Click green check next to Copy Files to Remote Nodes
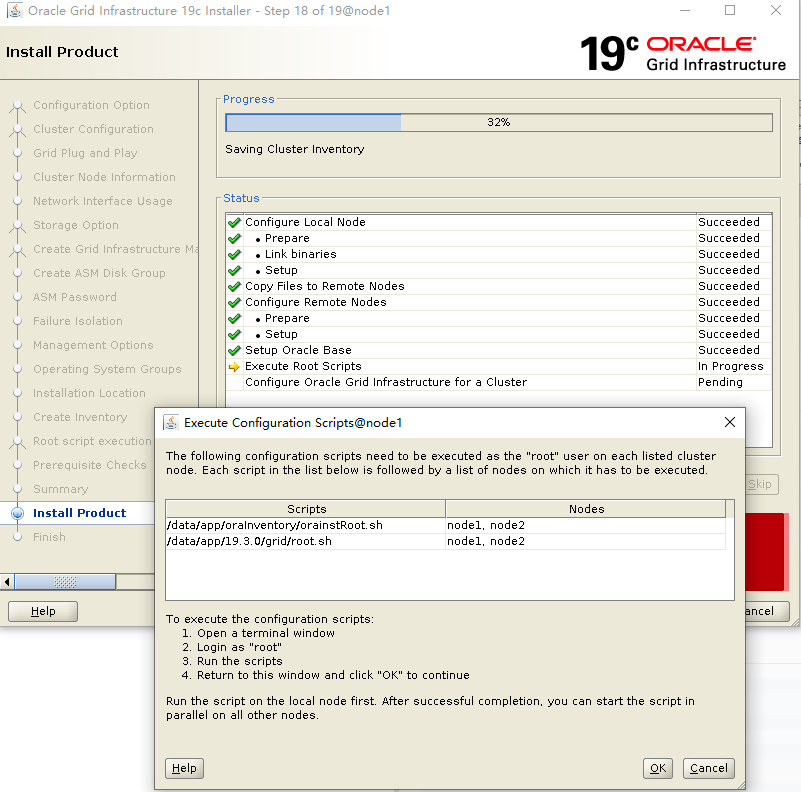 coord(234,286)
